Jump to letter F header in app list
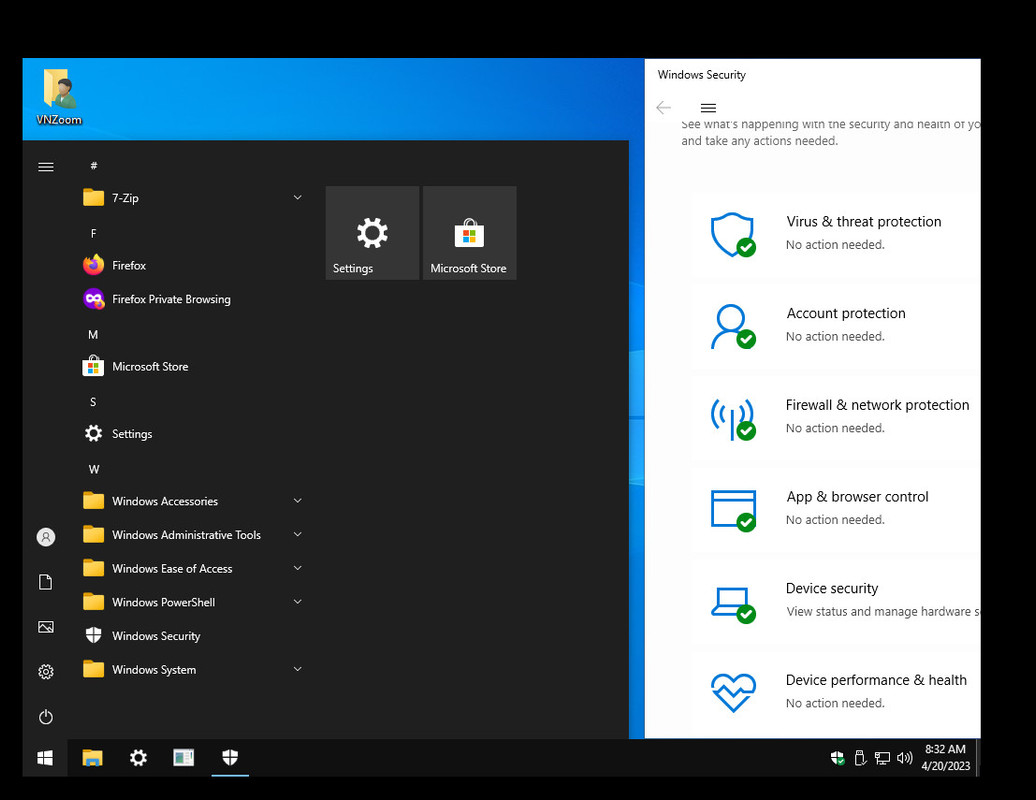 point(93,233)
